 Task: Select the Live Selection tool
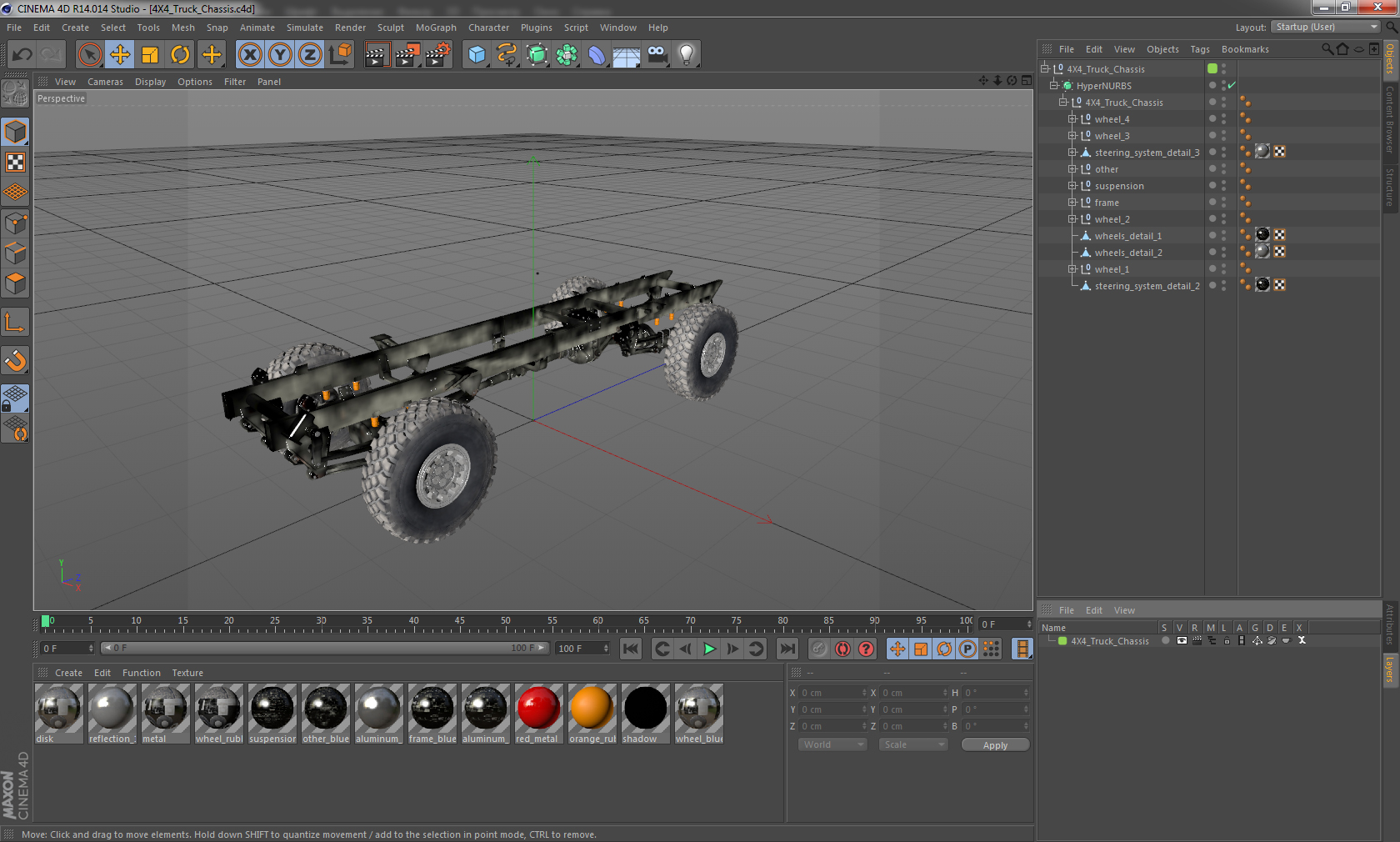pos(90,55)
